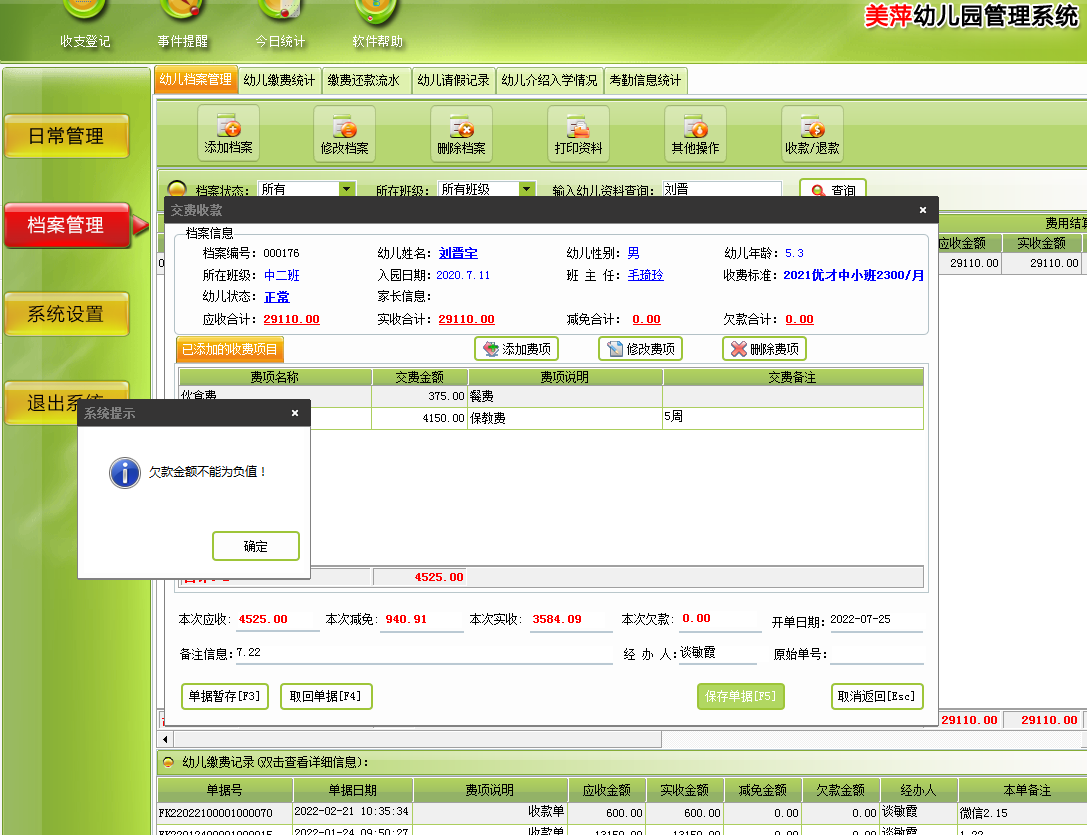Open the 刘晋宝 child name link
This screenshot has height=835, width=1087.
pyautogui.click(x=458, y=253)
